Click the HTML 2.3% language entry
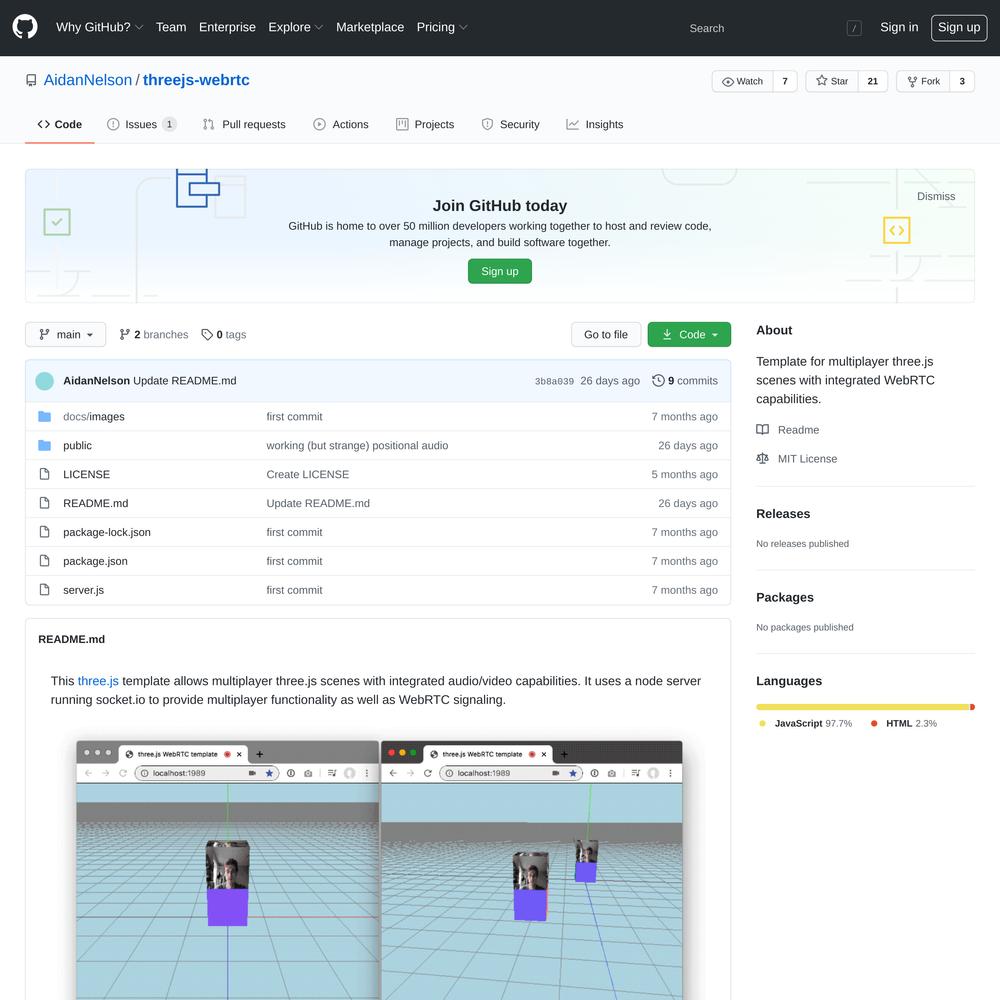The height and width of the screenshot is (1000, 1000). 904,723
